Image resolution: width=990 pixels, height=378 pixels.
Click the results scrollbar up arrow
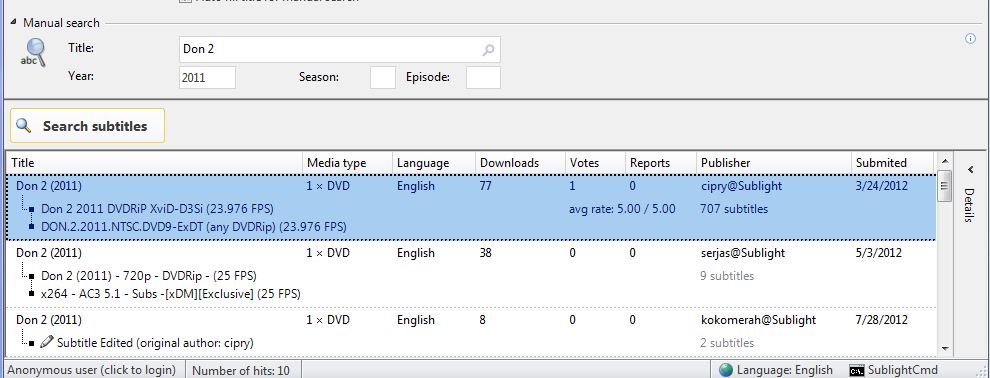pos(945,162)
